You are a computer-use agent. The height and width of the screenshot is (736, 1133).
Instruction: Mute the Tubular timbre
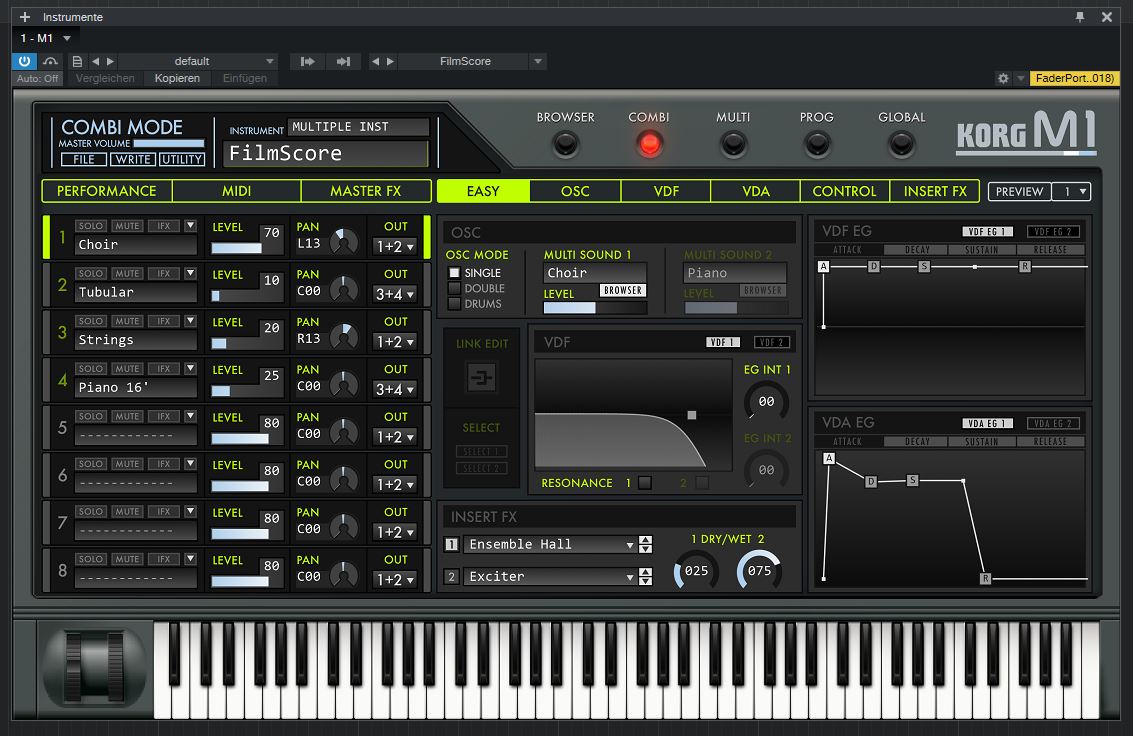tap(127, 274)
